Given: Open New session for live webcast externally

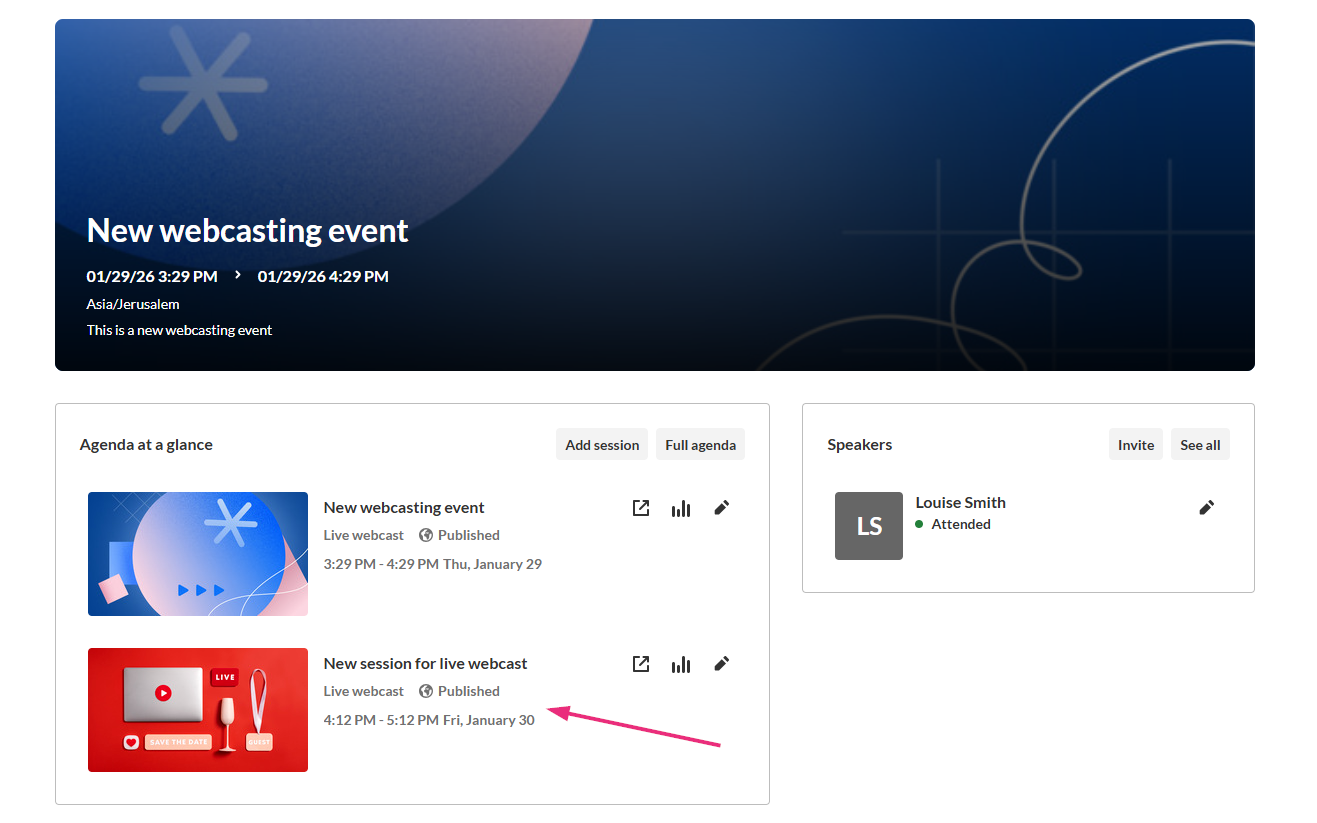Looking at the screenshot, I should pos(641,664).
